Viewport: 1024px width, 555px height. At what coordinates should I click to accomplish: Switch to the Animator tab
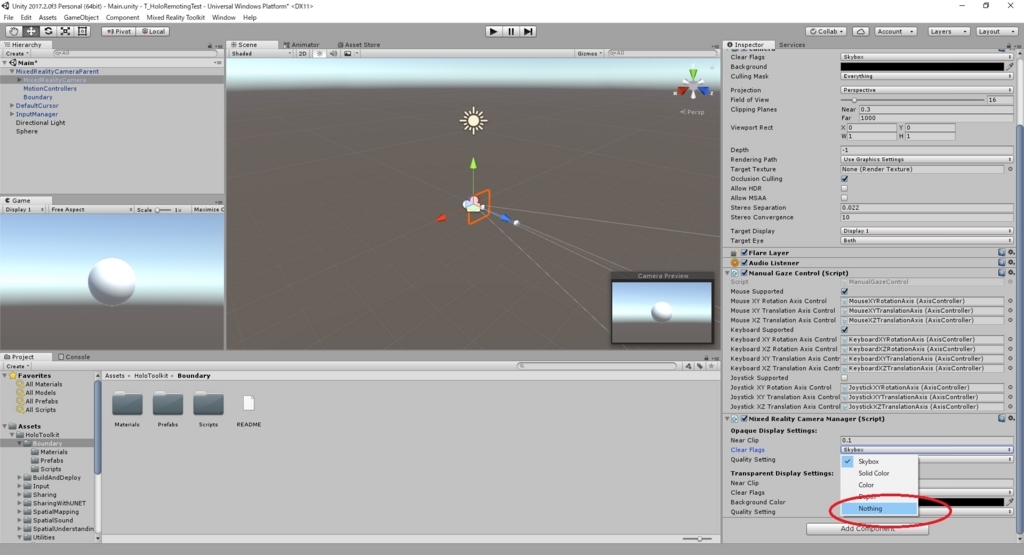(x=301, y=44)
